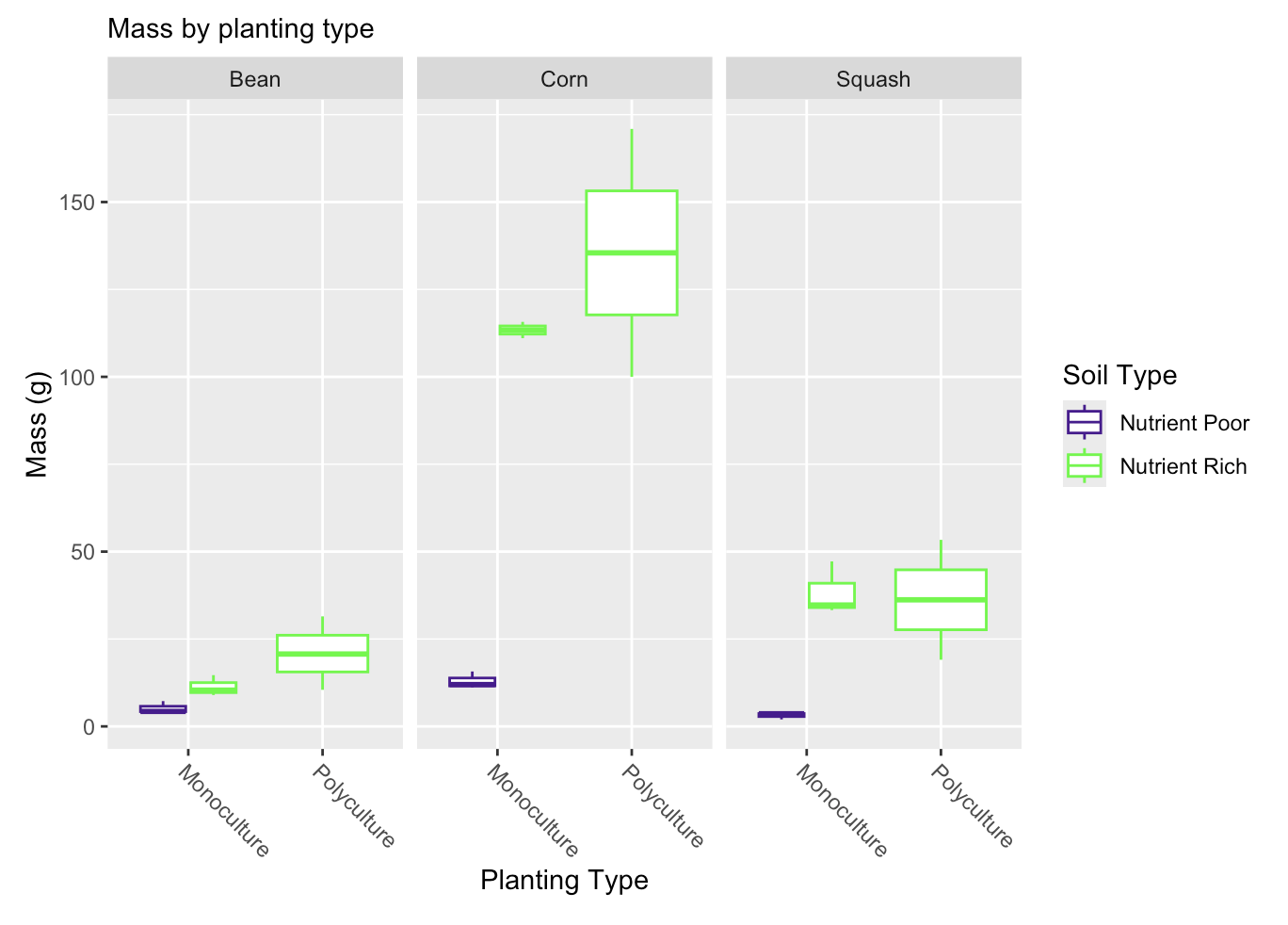This screenshot has height=925, width=1288.
Task: Click the Nutrient Rich legend box icon
Action: (1084, 465)
